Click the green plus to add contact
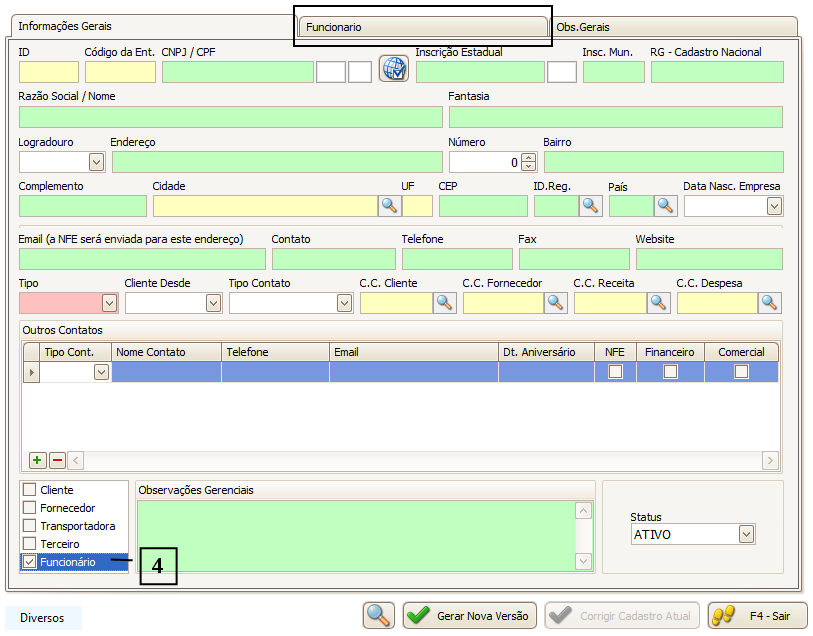Viewport: 813px width, 636px height. pos(37,460)
